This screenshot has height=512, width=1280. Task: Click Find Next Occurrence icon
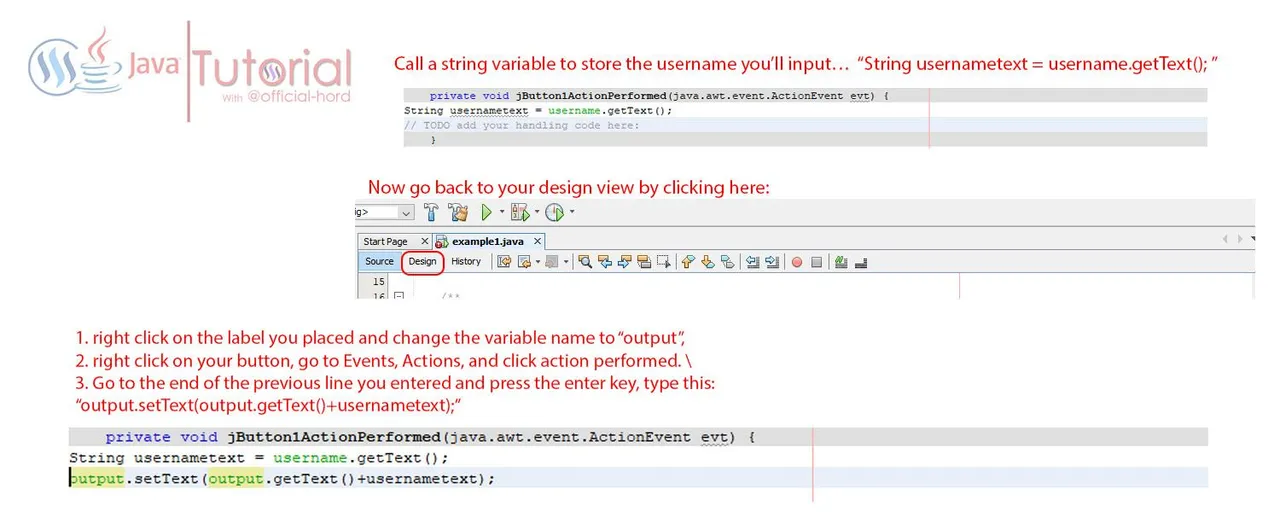pyautogui.click(x=624, y=261)
